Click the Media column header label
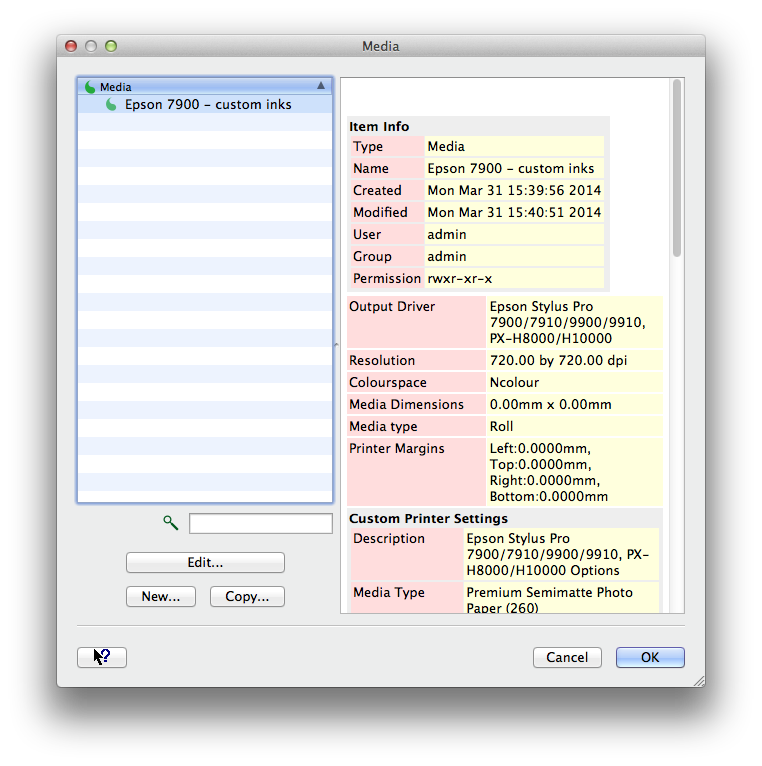 tap(116, 87)
